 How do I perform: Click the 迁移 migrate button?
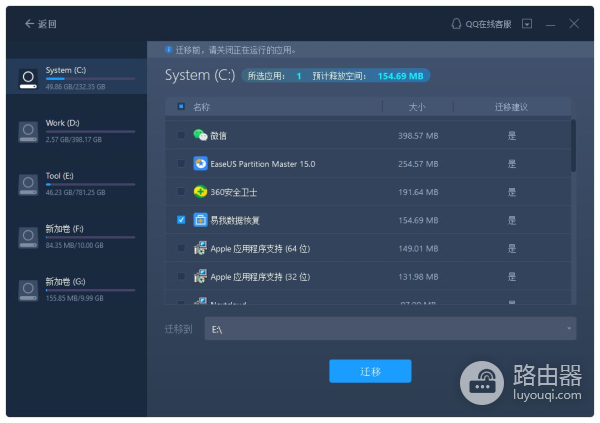370,371
